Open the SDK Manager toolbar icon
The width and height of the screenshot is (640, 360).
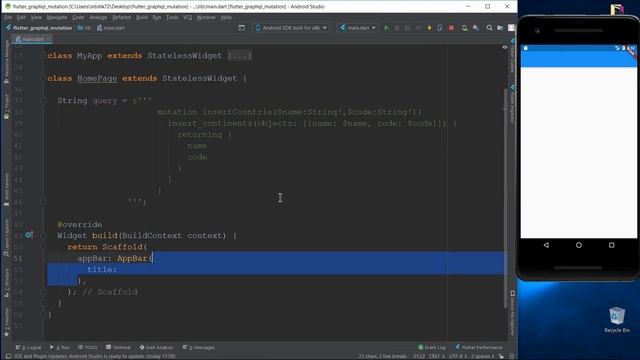(x=476, y=28)
